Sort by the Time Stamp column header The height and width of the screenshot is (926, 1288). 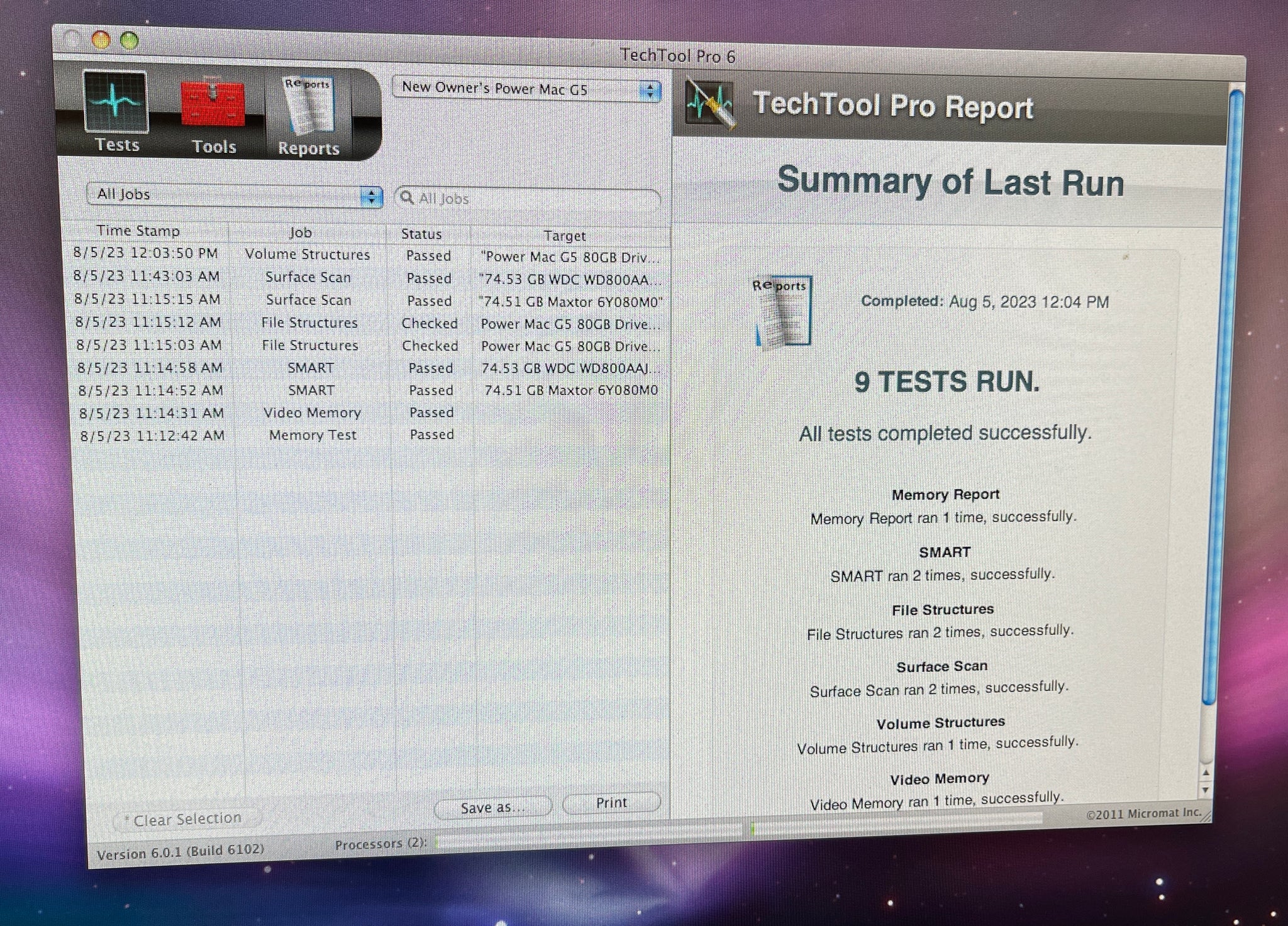[x=138, y=231]
